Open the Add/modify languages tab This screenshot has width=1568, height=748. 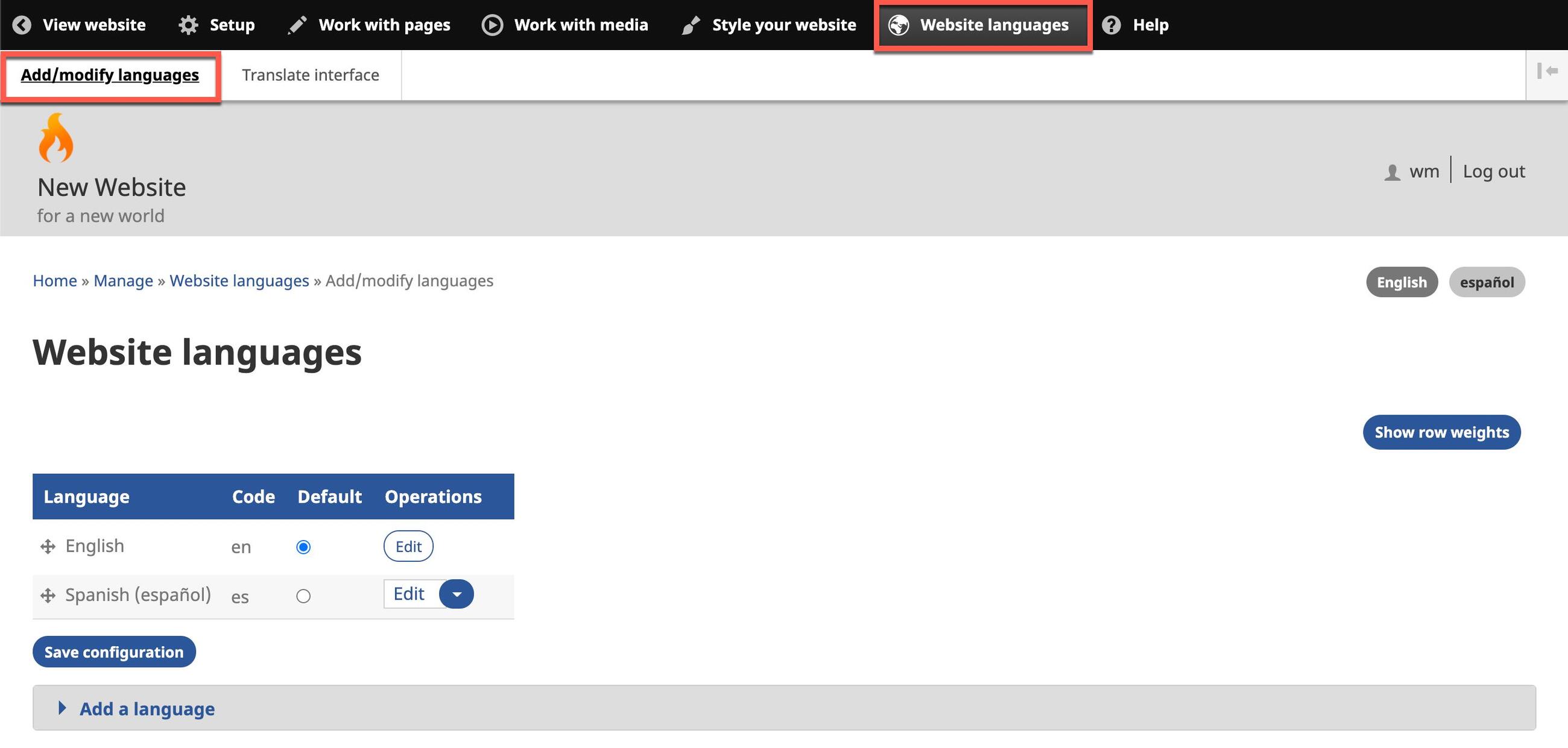(110, 75)
